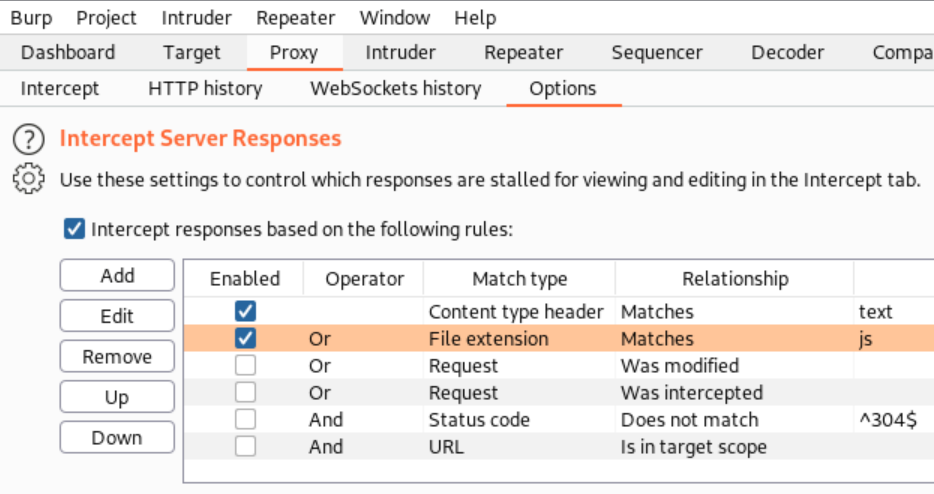Move rule with the Up button
The height and width of the screenshot is (494, 934).
(x=117, y=397)
